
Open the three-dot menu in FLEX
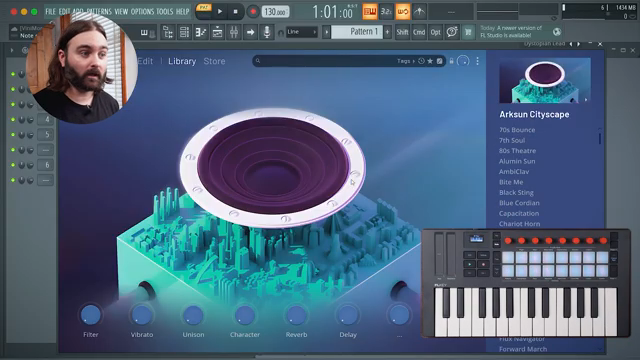point(477,61)
